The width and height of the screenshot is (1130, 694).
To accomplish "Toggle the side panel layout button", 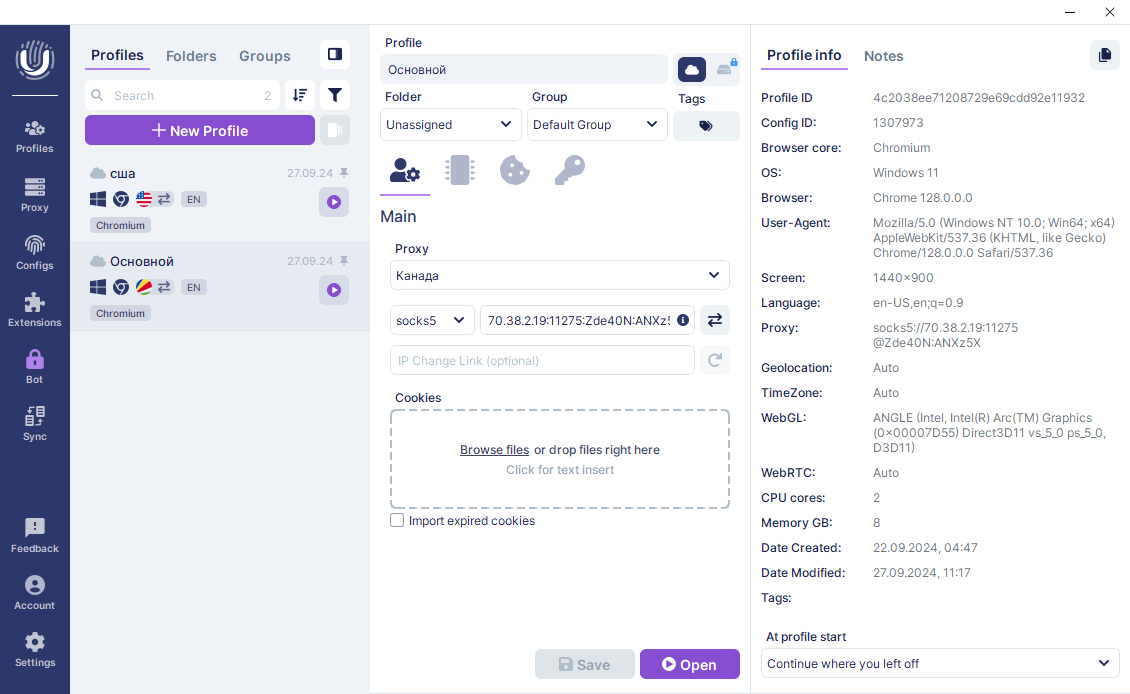I will (335, 54).
